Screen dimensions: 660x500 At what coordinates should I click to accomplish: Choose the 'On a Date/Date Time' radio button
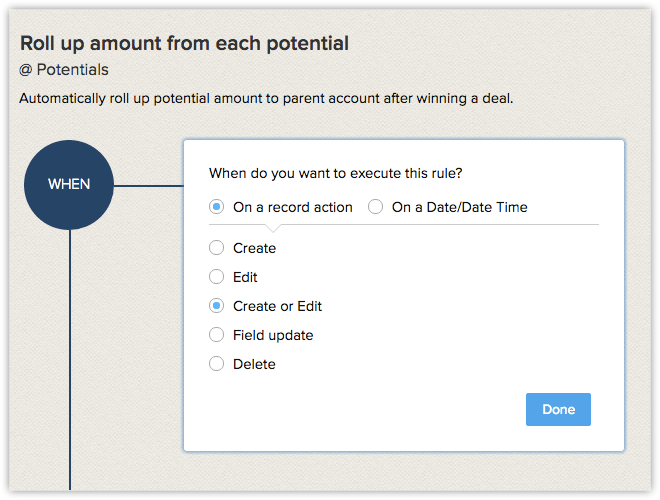click(x=376, y=207)
